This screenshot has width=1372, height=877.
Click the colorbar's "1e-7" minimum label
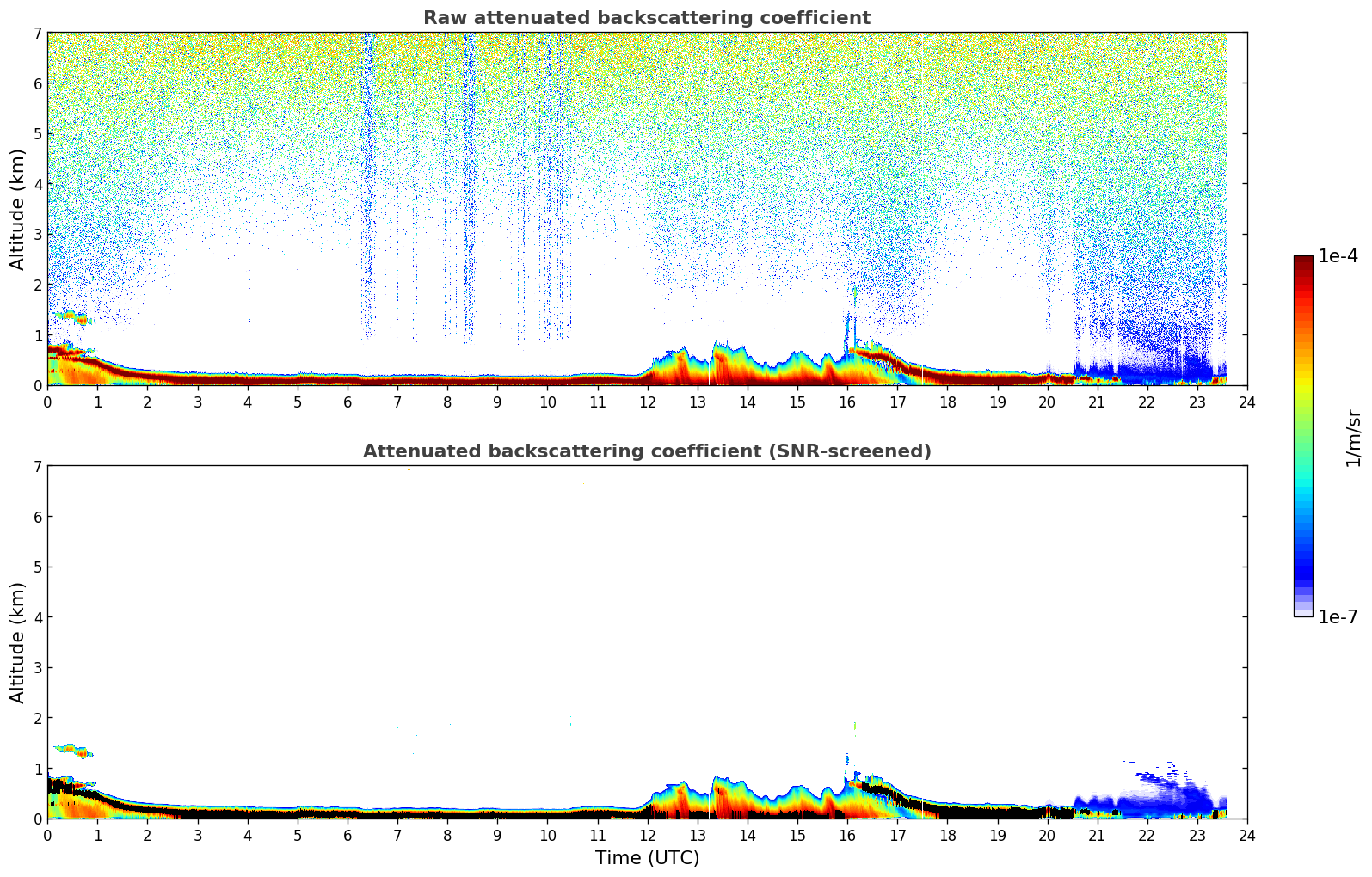point(1338,616)
